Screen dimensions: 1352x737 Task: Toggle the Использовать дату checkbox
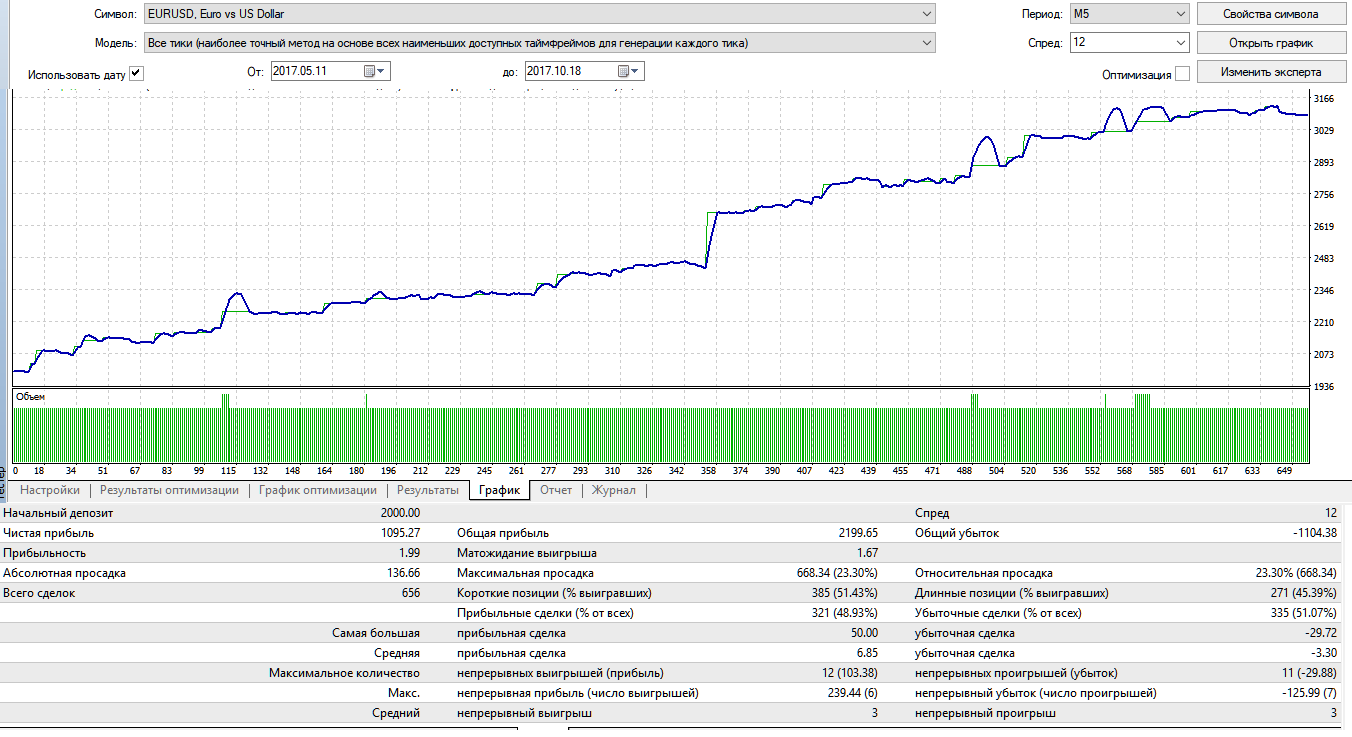pyautogui.click(x=137, y=73)
